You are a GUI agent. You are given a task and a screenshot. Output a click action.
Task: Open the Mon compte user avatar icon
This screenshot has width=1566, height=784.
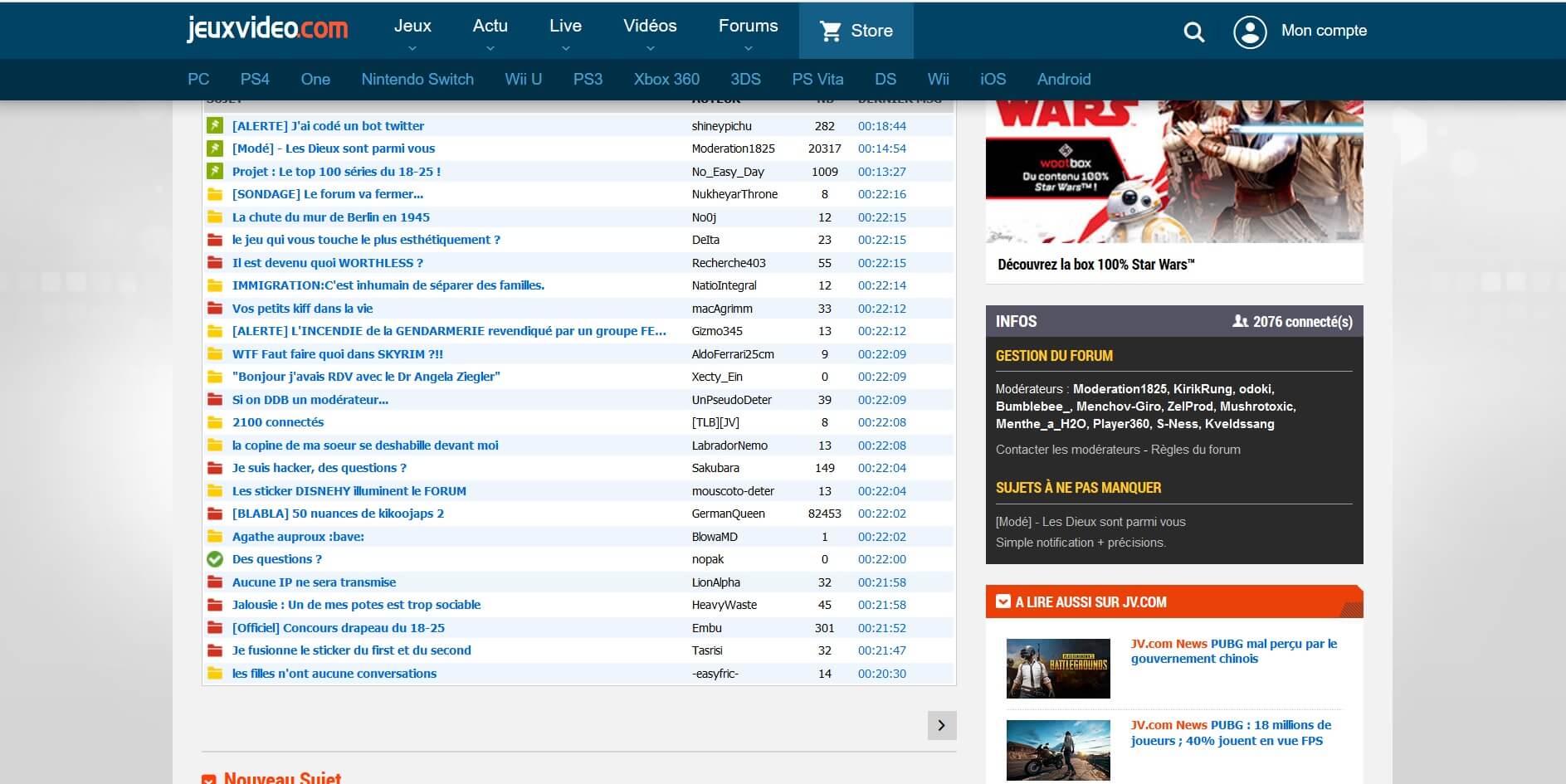pos(1250,32)
